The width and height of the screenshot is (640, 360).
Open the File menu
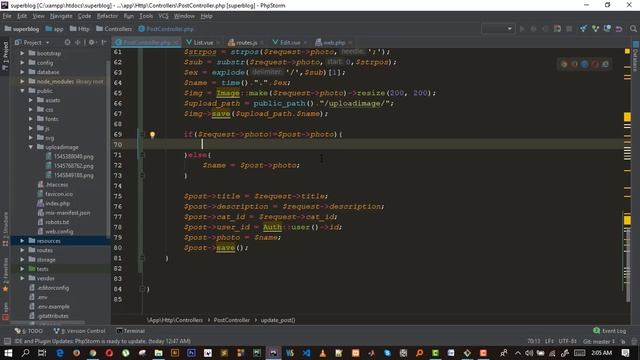(7, 16)
